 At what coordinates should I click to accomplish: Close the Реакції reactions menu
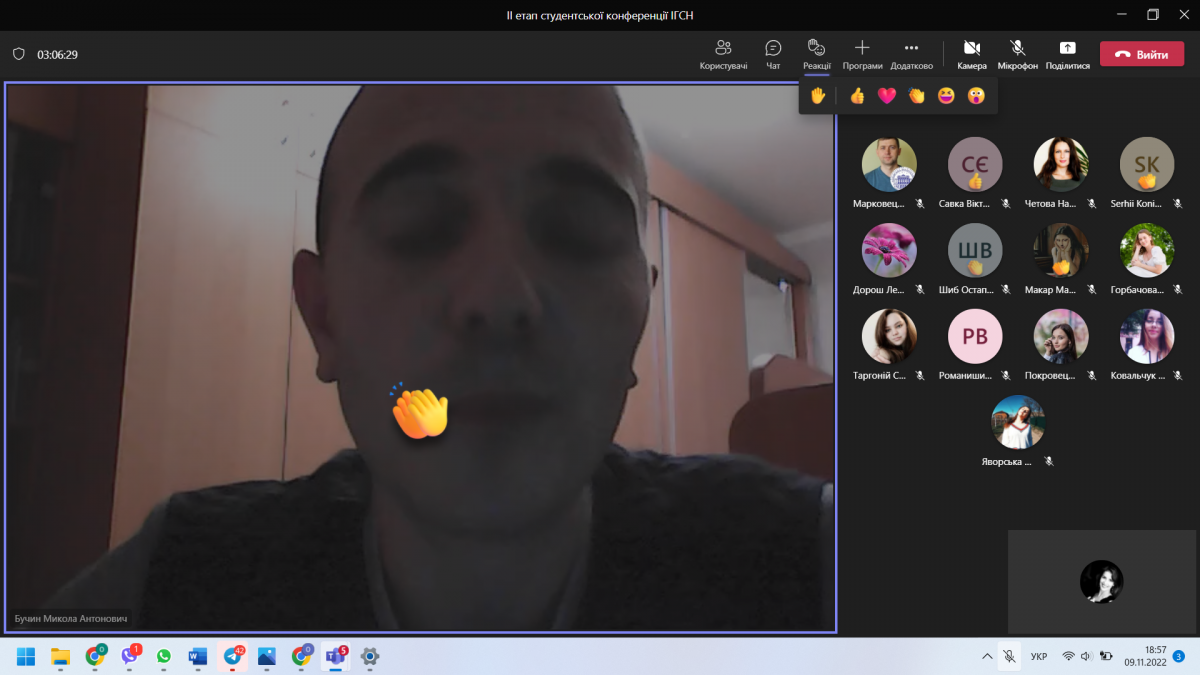pos(816,54)
